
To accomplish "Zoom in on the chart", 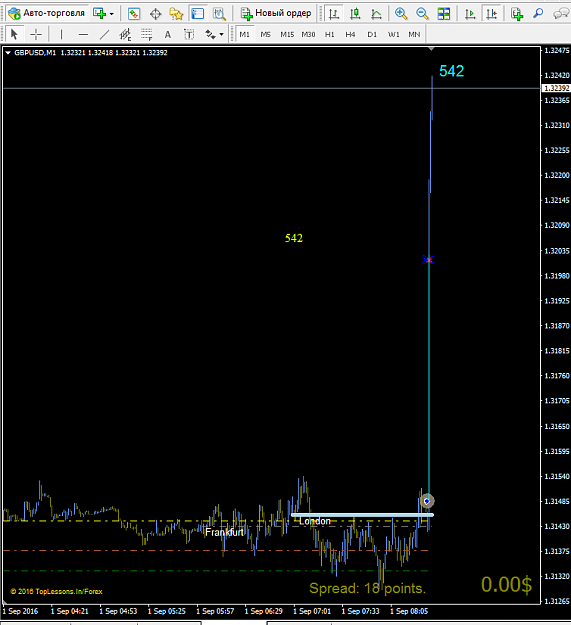I will click(401, 14).
